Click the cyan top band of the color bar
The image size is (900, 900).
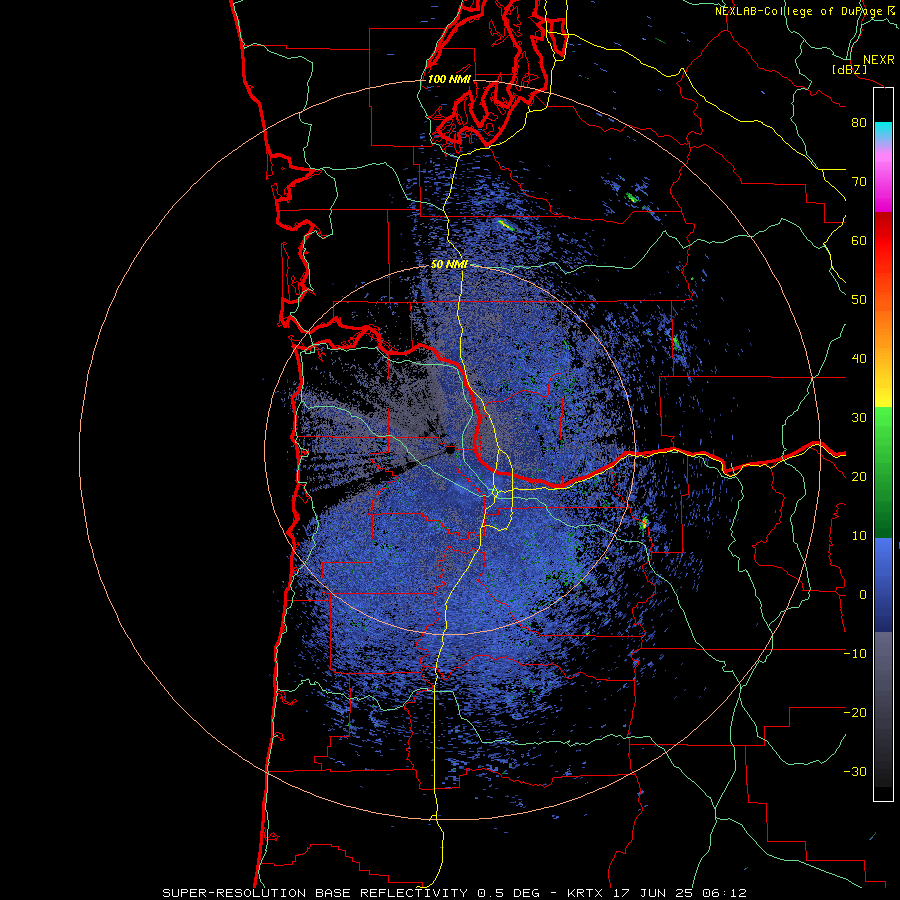[x=883, y=131]
